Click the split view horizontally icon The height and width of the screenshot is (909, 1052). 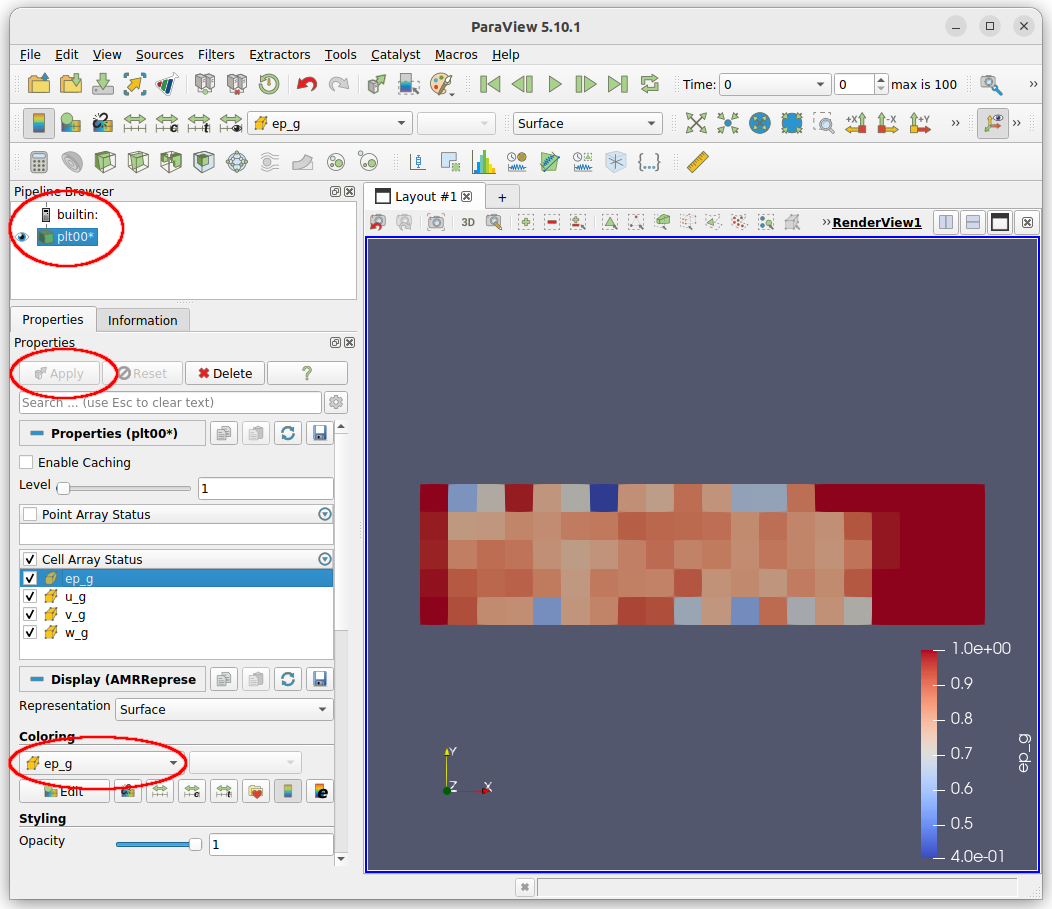(945, 222)
